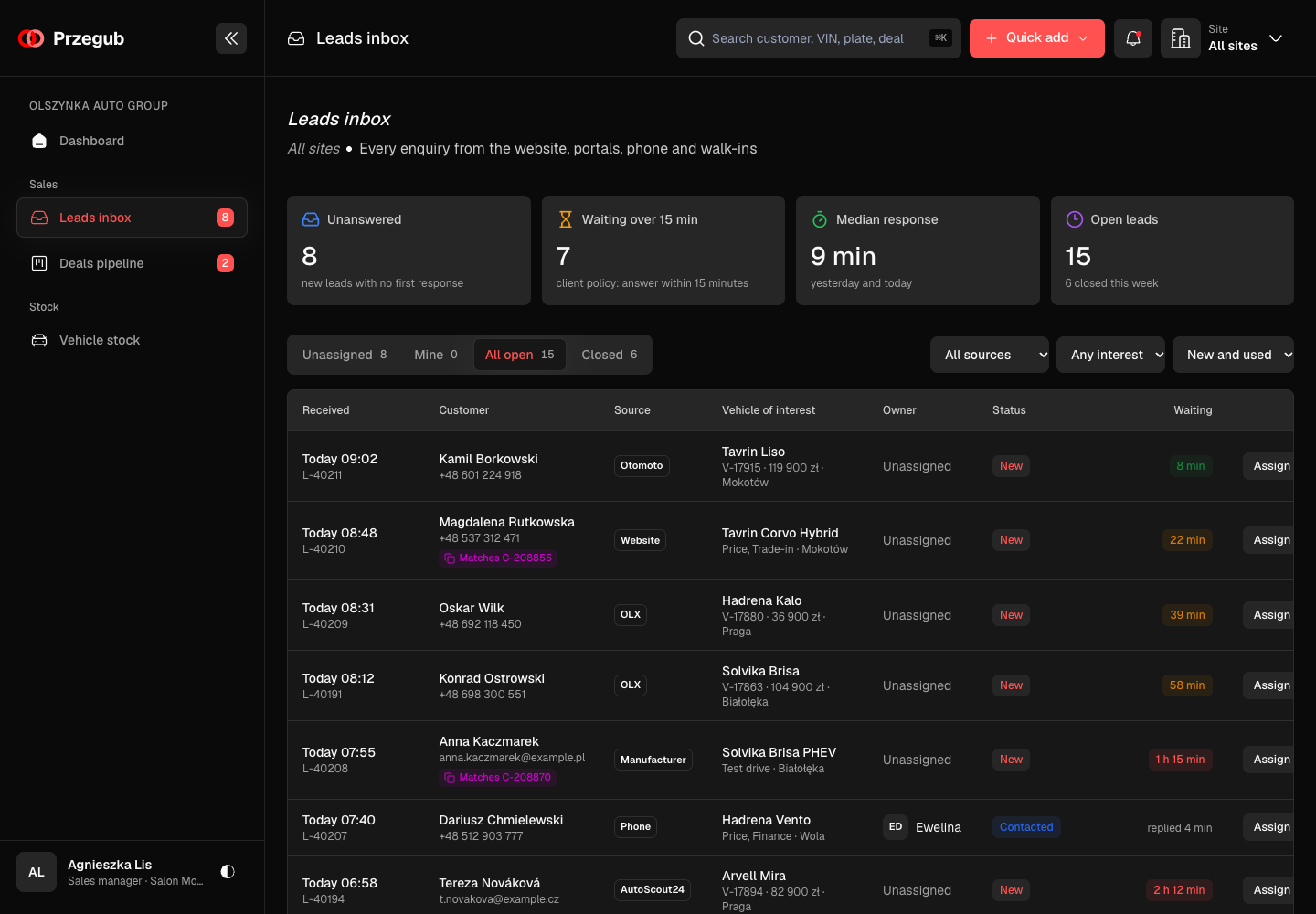The width and height of the screenshot is (1316, 914).
Task: Click the Otomoto source tag
Action: (642, 466)
